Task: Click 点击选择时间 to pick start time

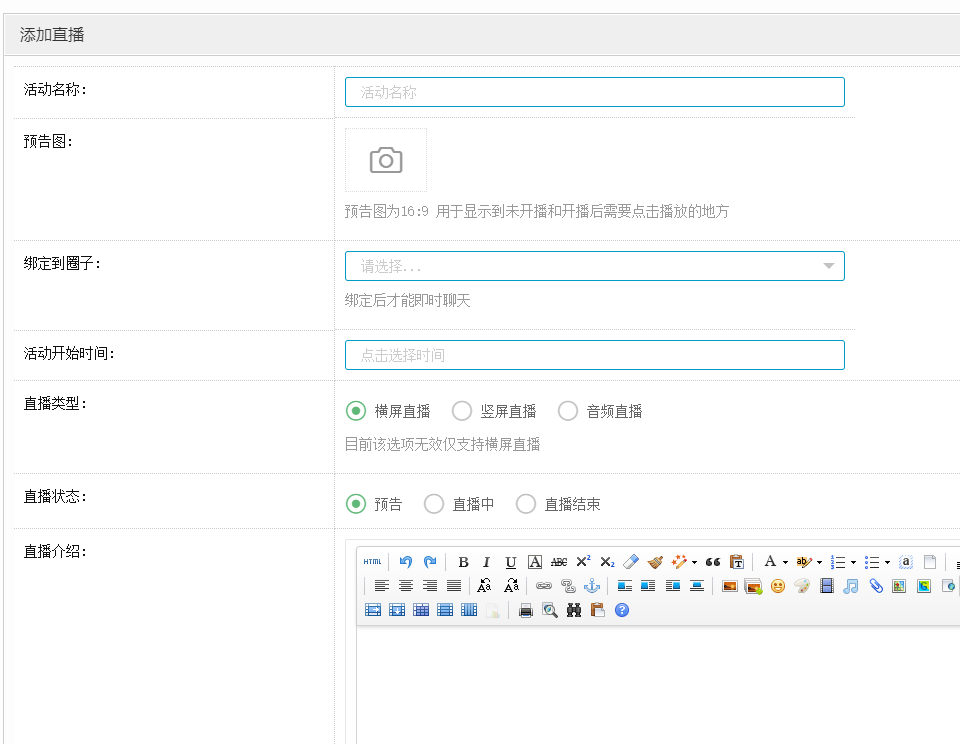Action: pos(594,355)
